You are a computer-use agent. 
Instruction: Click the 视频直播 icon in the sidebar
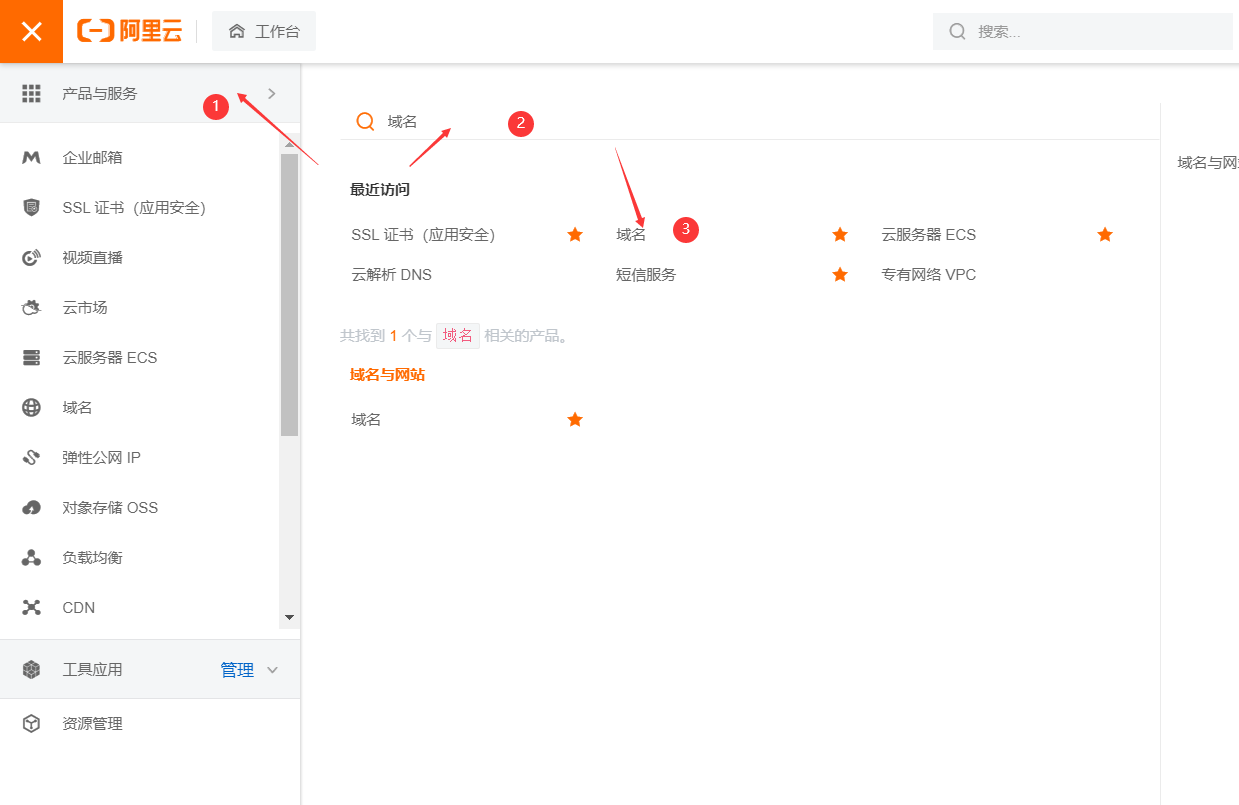coord(31,257)
